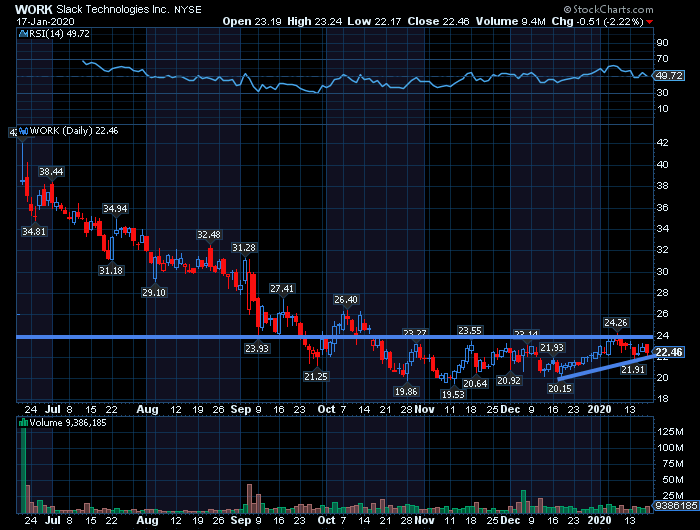Click the 28 mark on the price axis
Screen dimensions: 700x530
662,293
